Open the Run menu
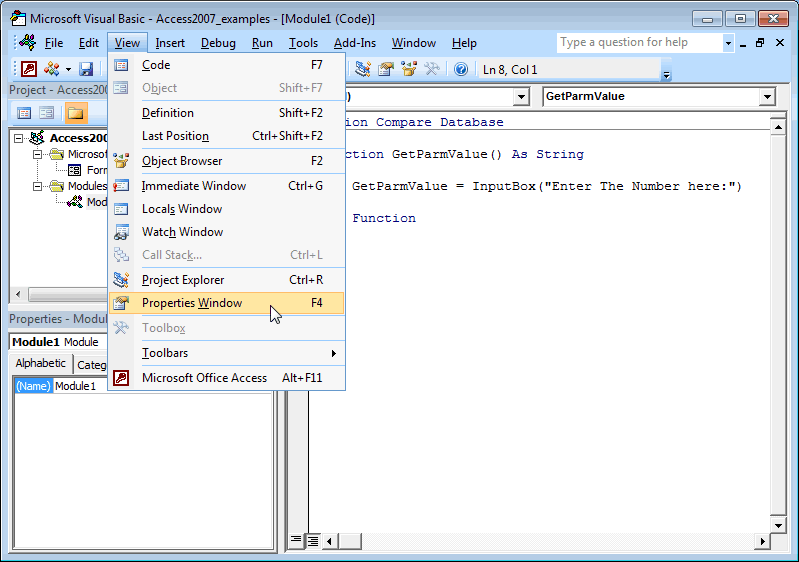 [262, 43]
